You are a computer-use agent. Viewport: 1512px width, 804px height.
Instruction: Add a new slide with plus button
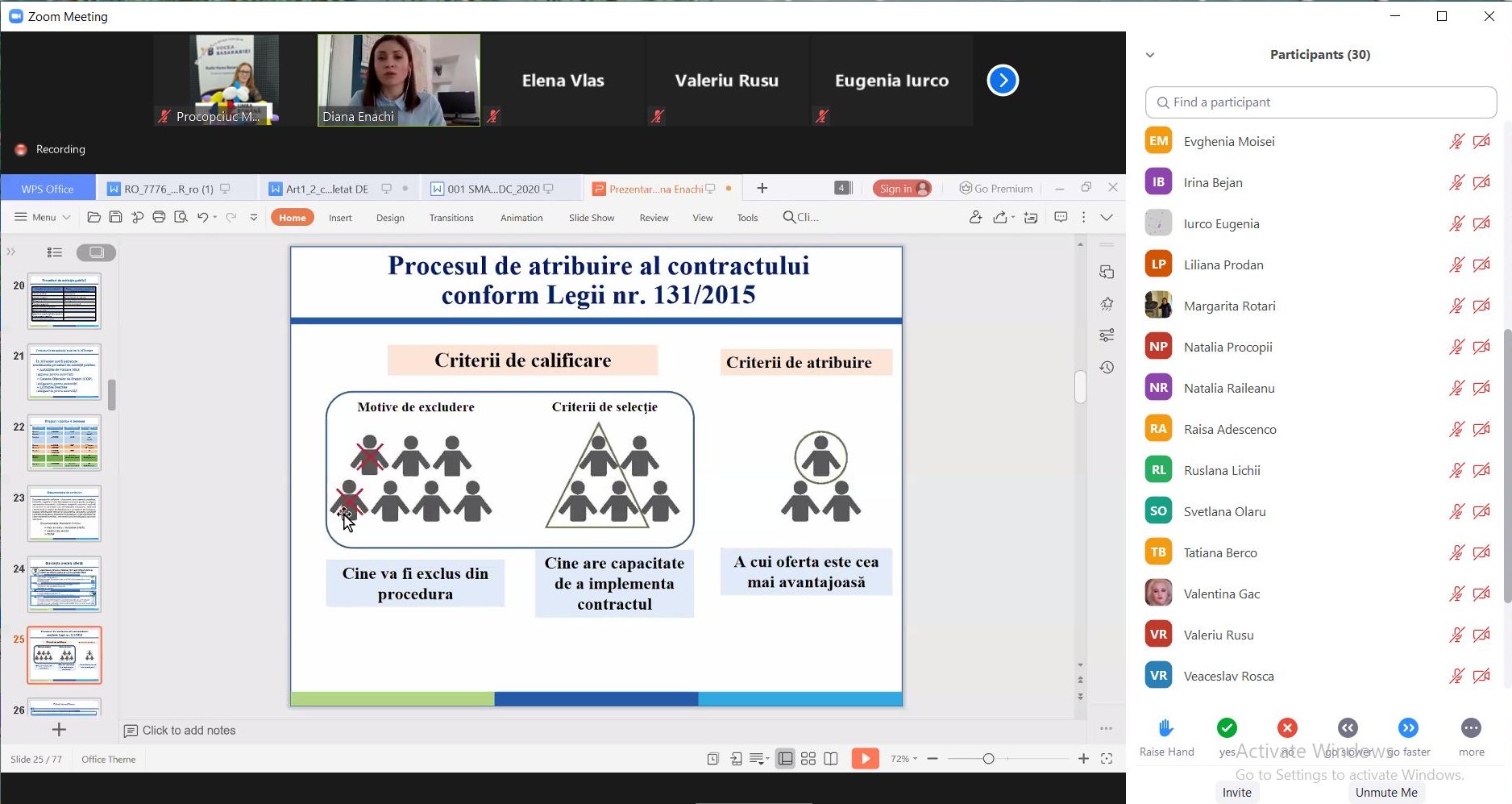pyautogui.click(x=59, y=730)
